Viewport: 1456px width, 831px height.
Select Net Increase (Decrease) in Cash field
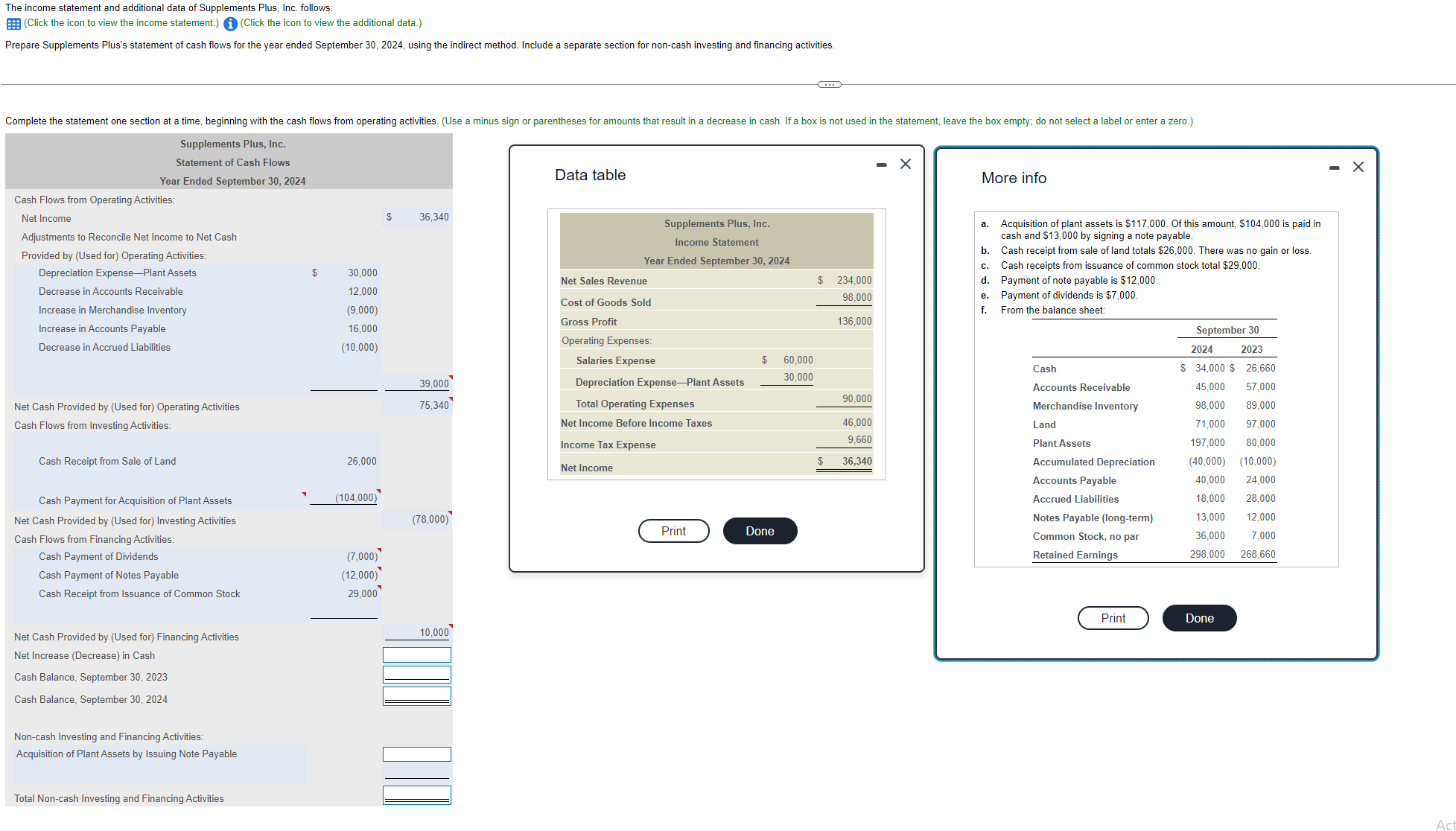417,655
